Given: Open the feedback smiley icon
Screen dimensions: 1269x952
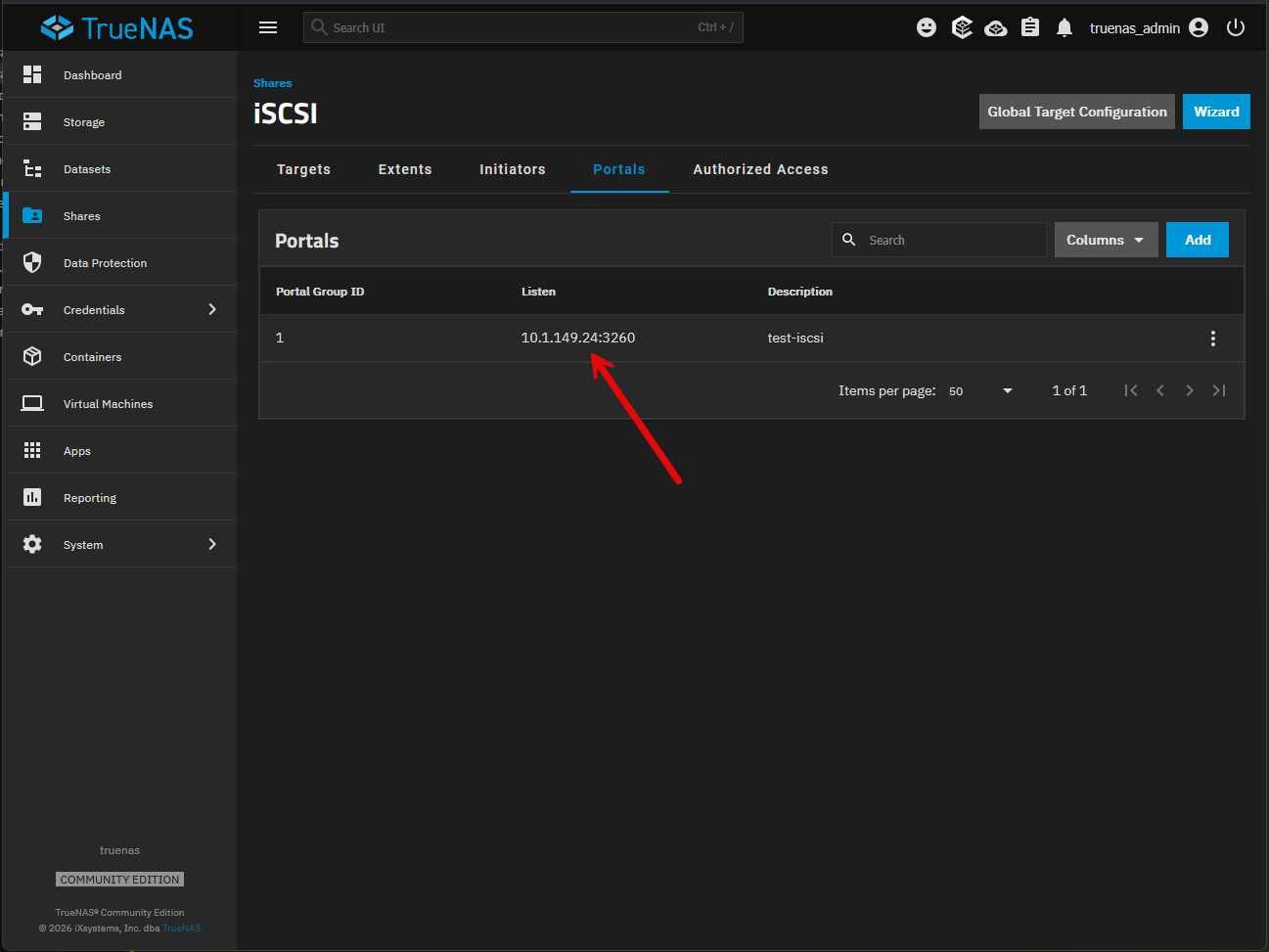Looking at the screenshot, I should tap(927, 27).
